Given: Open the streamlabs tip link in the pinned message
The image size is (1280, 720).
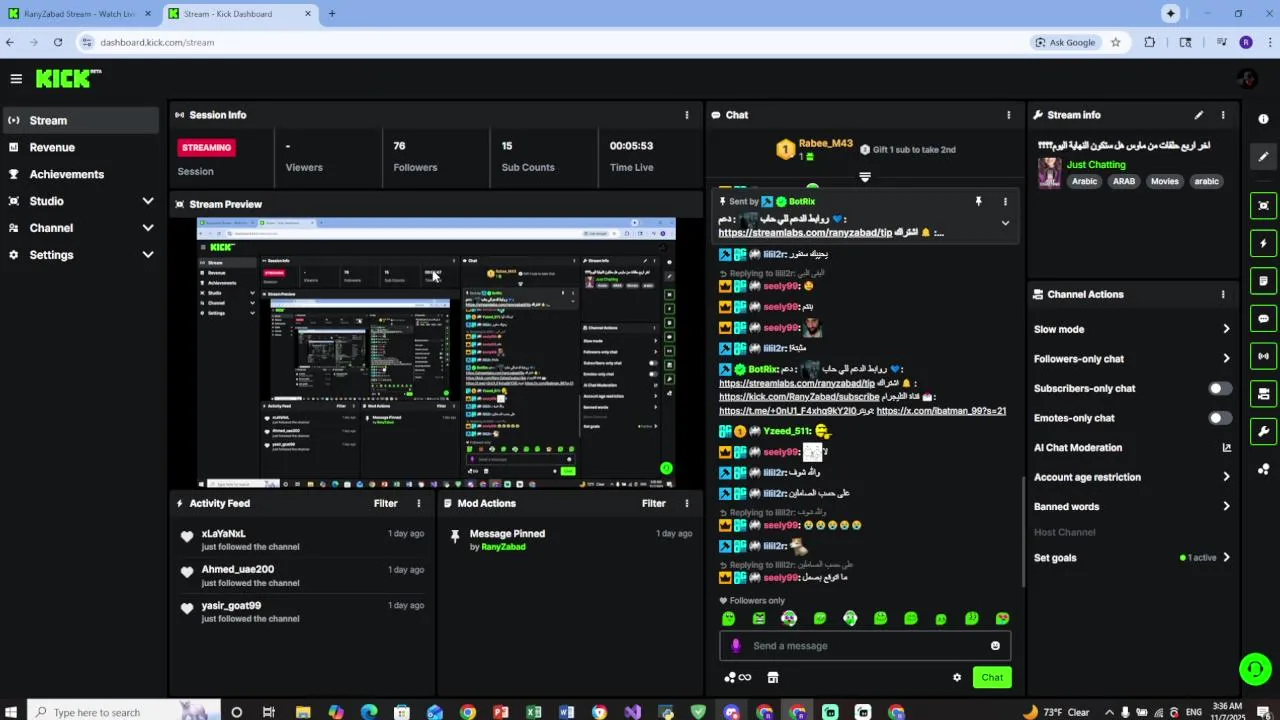Looking at the screenshot, I should point(805,233).
